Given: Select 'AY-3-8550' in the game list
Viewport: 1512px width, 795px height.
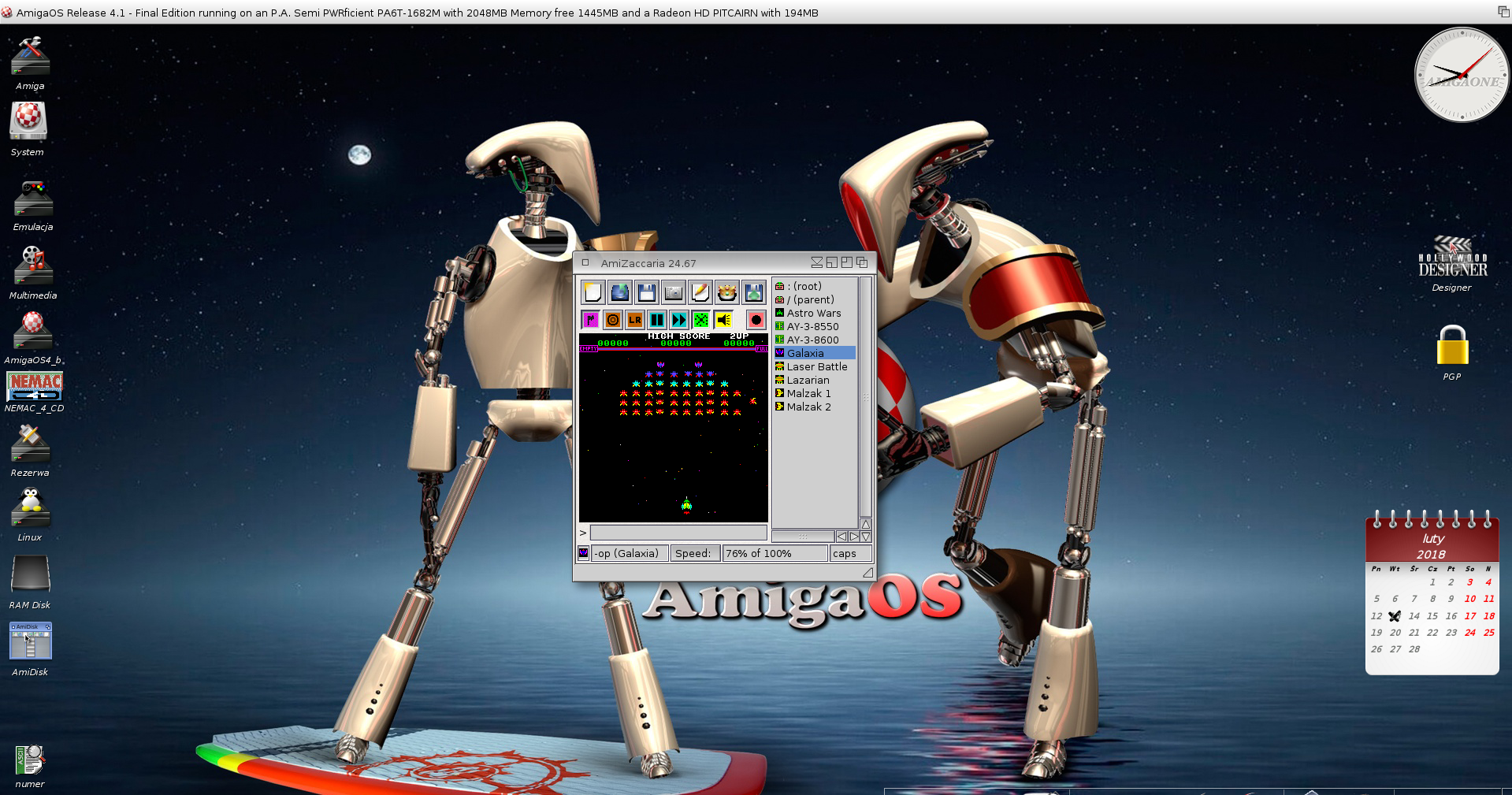Looking at the screenshot, I should pos(815,326).
